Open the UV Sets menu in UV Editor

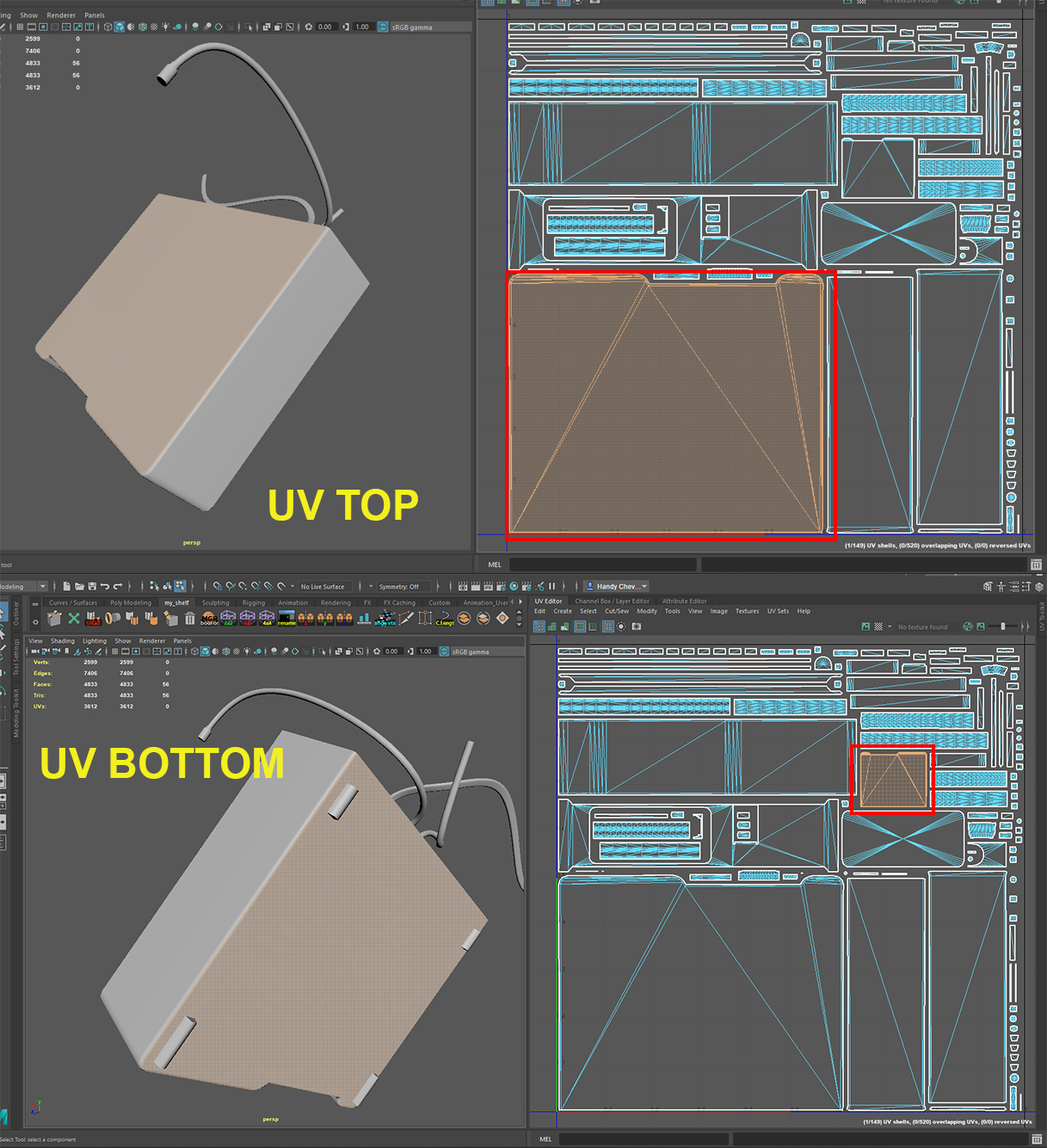(x=778, y=611)
